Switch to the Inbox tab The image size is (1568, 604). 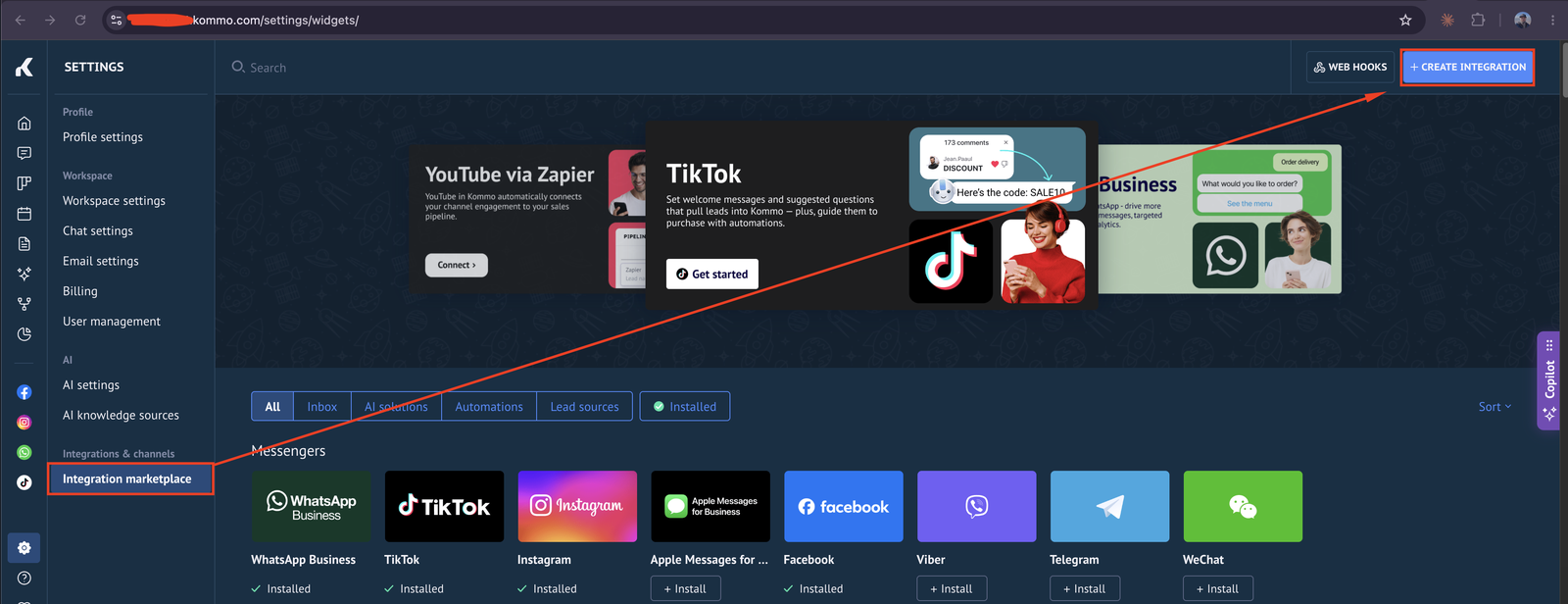(322, 406)
